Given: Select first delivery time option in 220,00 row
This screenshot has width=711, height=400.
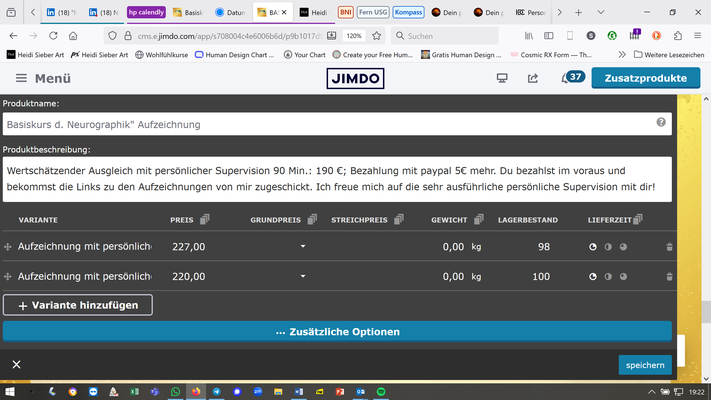Looking at the screenshot, I should click(x=593, y=276).
